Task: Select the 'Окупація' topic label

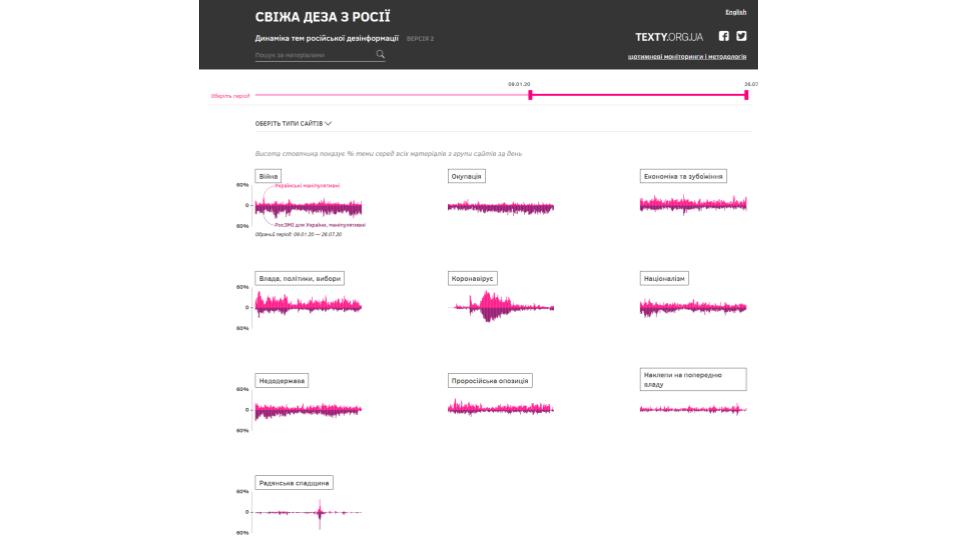Action: [x=467, y=176]
